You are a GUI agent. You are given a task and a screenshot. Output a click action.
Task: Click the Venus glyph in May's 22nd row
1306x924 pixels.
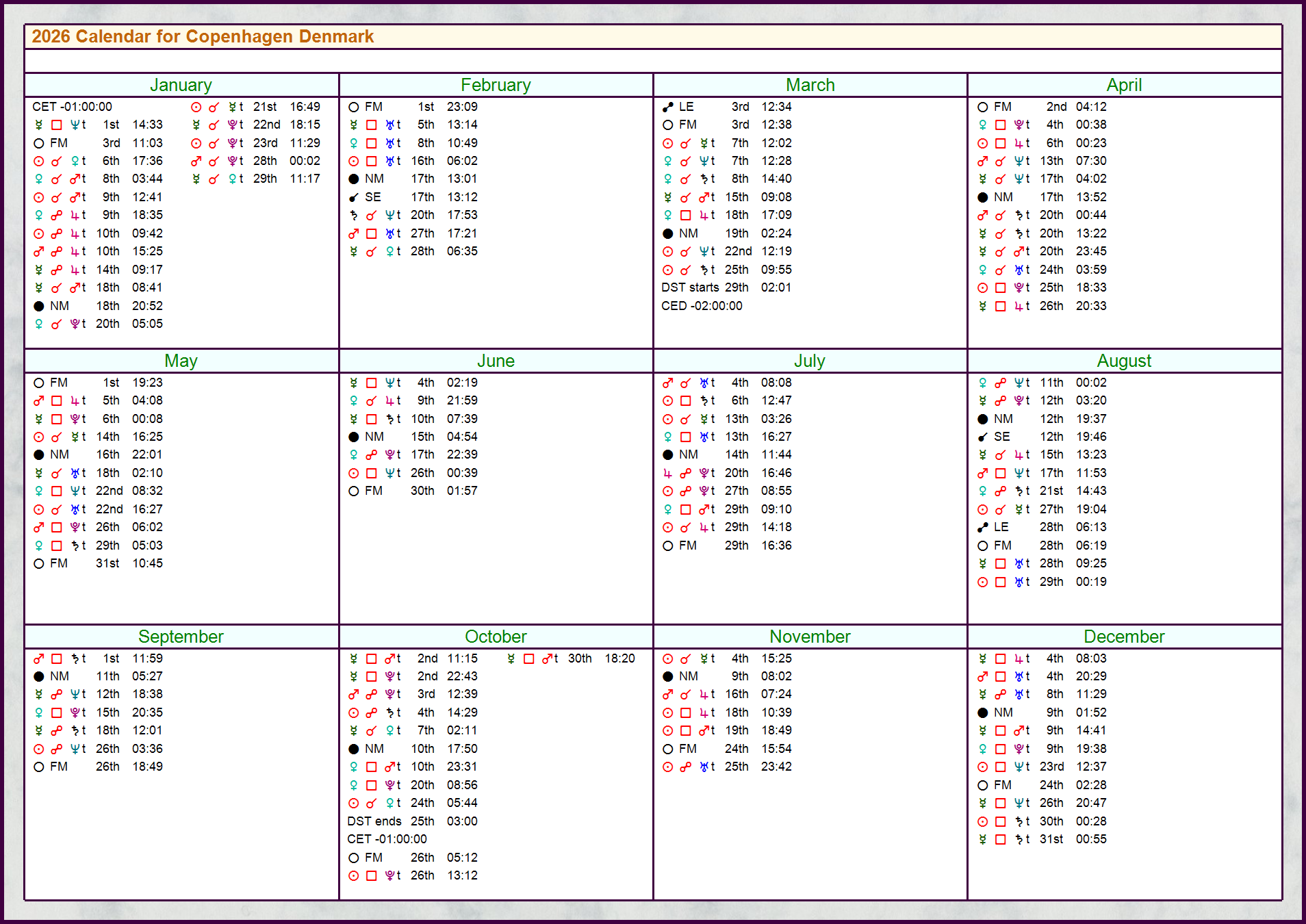pyautogui.click(x=39, y=491)
